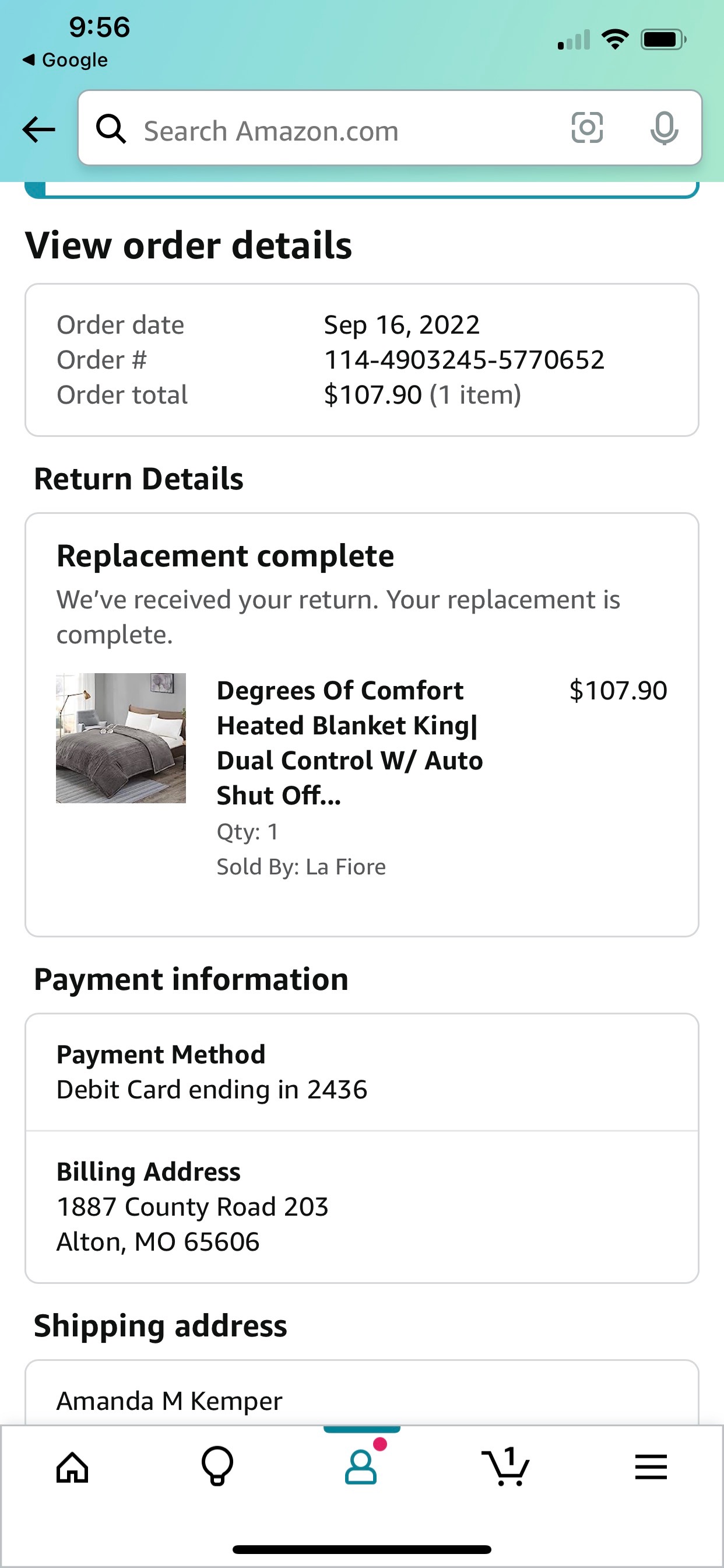Tap the Amanda M Kemper shipping name

pos(169,1401)
